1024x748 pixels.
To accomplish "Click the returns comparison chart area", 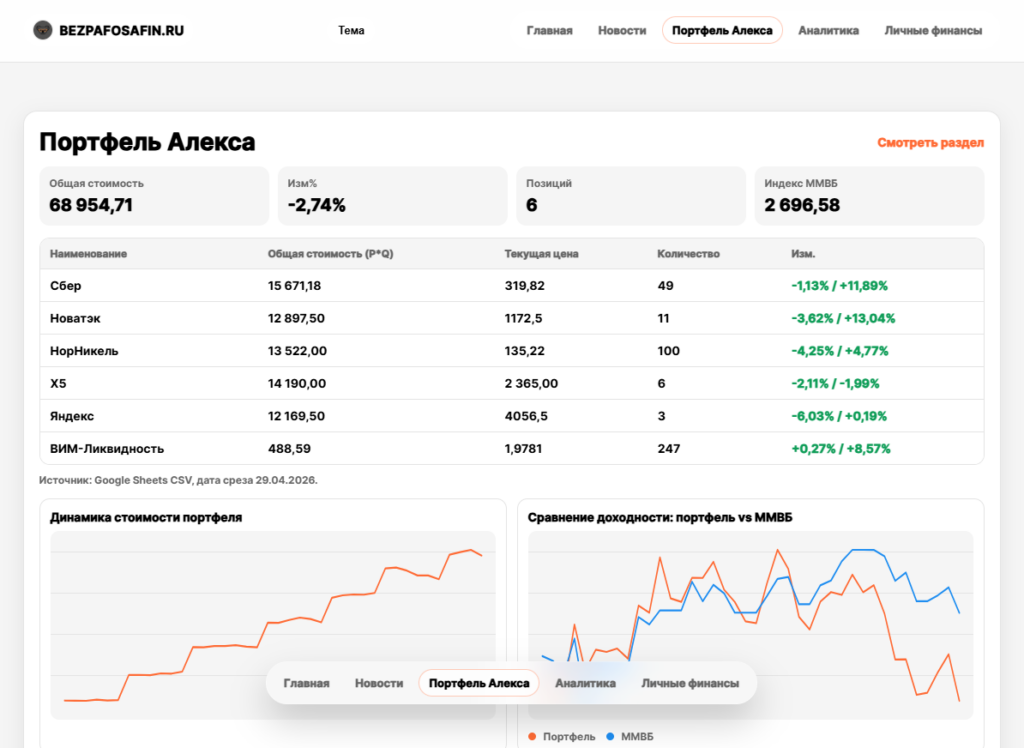I will pos(750,625).
